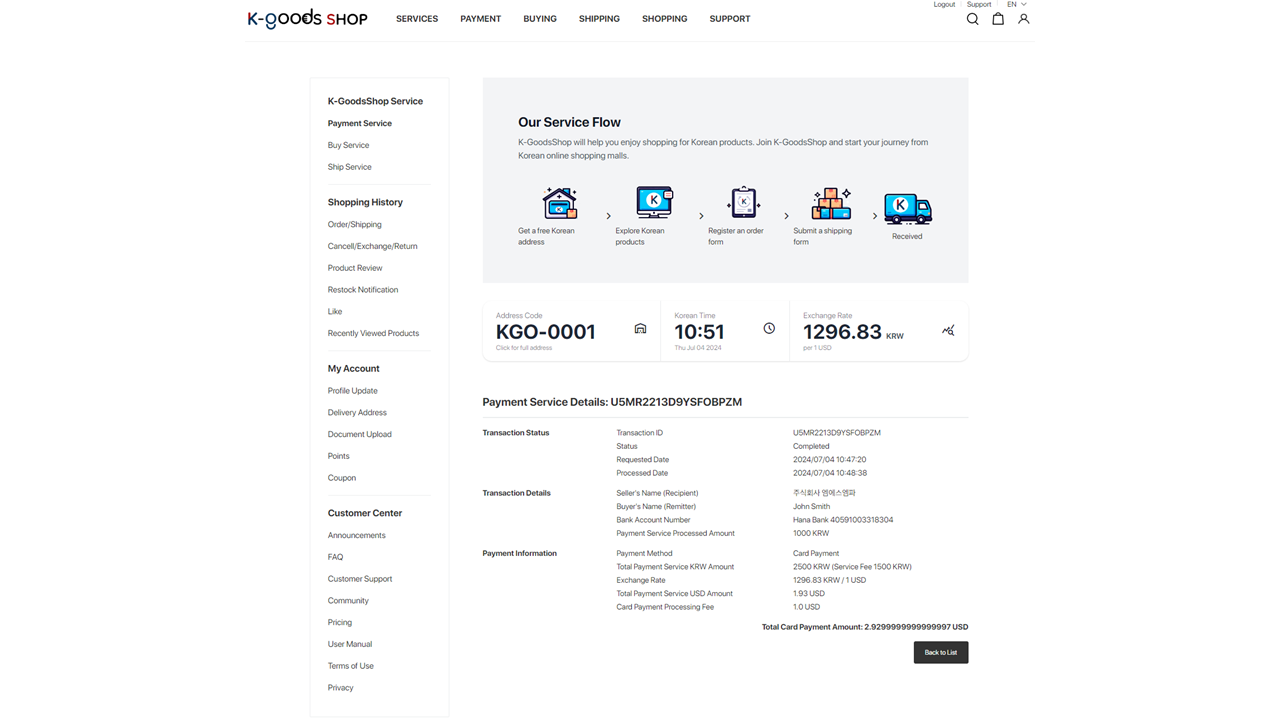Click the user account profile icon
The height and width of the screenshot is (720, 1280).
point(1023,19)
